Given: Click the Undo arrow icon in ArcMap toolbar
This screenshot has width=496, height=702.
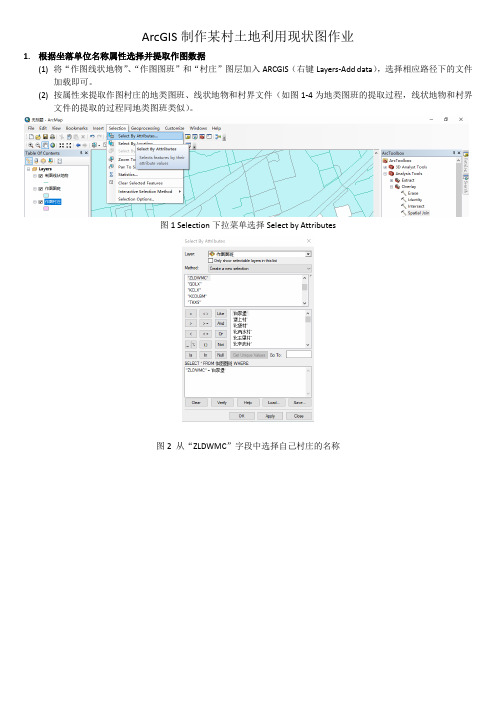Looking at the screenshot, I should click(x=92, y=136).
